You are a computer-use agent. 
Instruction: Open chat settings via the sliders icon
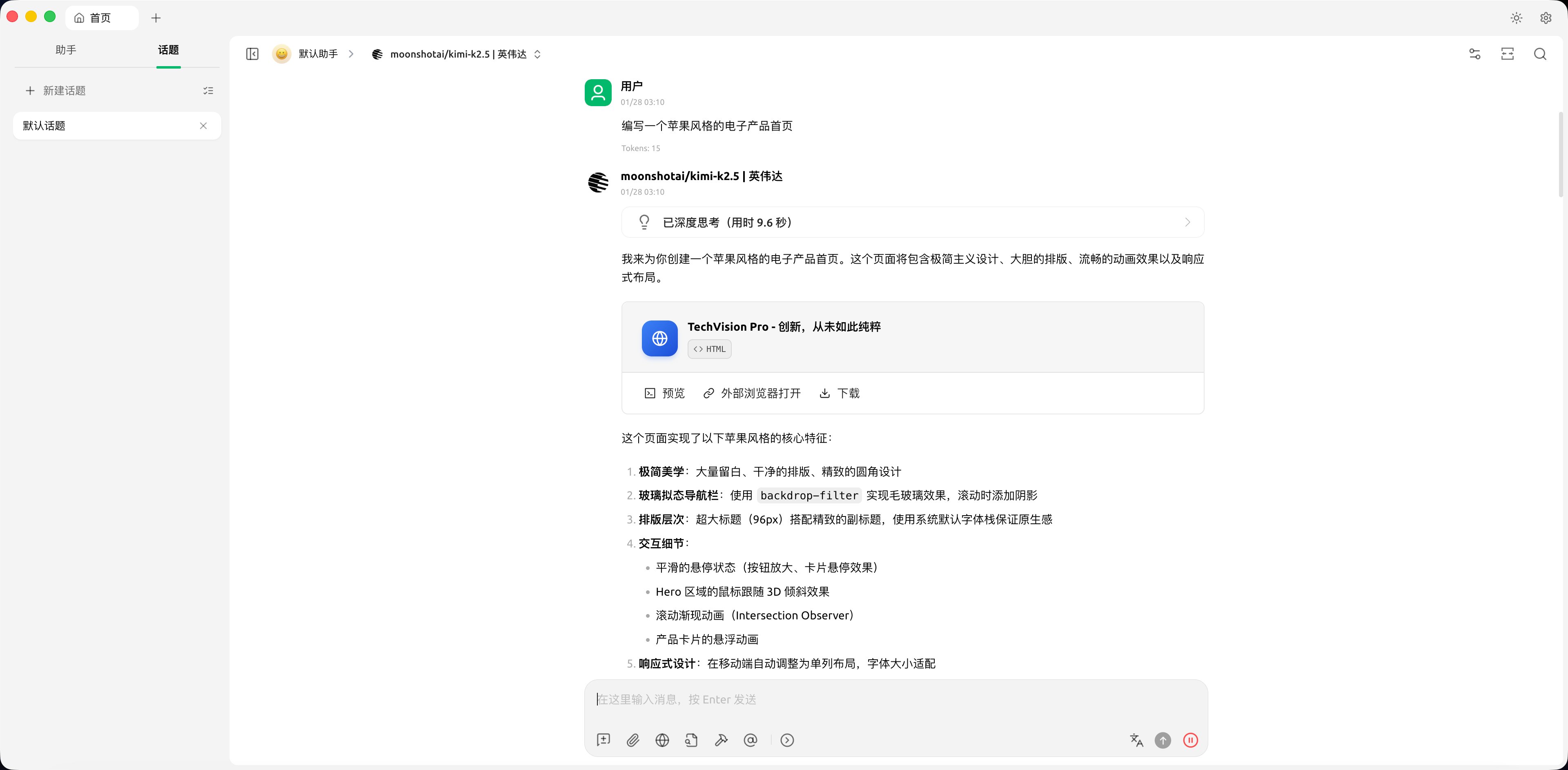click(1474, 54)
